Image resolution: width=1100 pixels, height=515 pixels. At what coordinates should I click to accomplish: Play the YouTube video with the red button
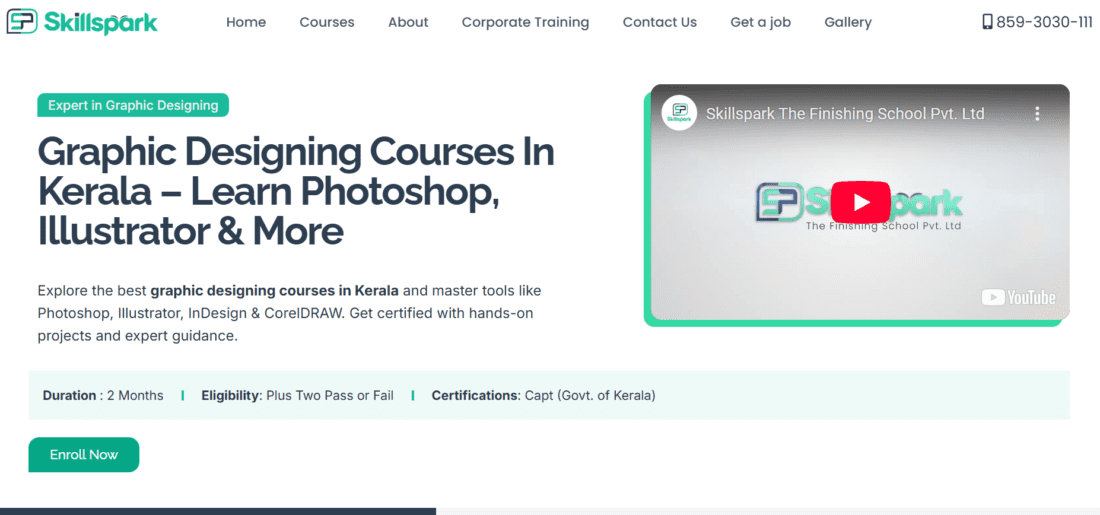[861, 202]
